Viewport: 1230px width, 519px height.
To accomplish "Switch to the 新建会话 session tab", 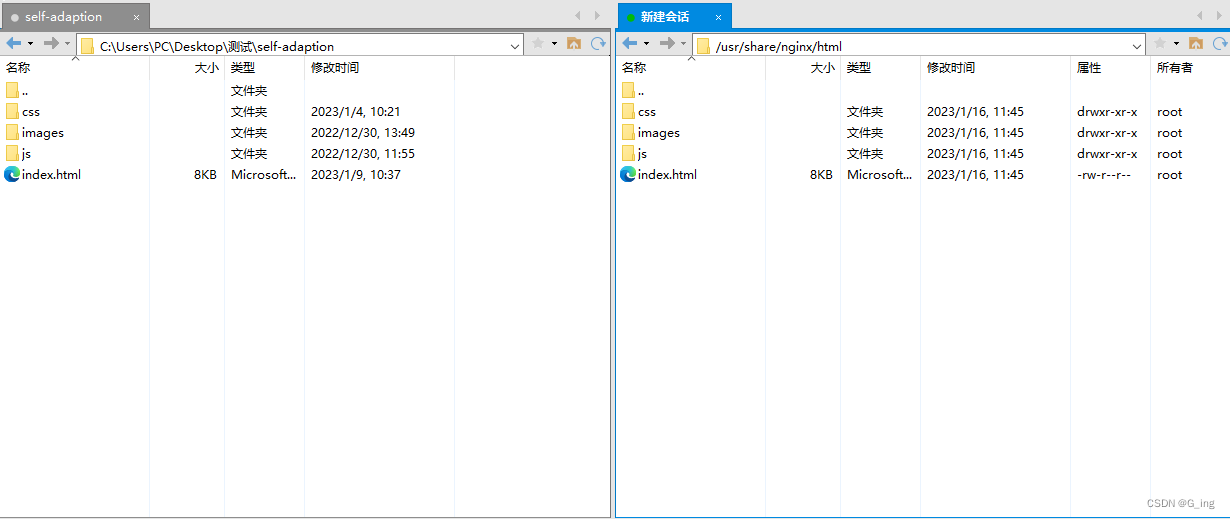I will 664,17.
